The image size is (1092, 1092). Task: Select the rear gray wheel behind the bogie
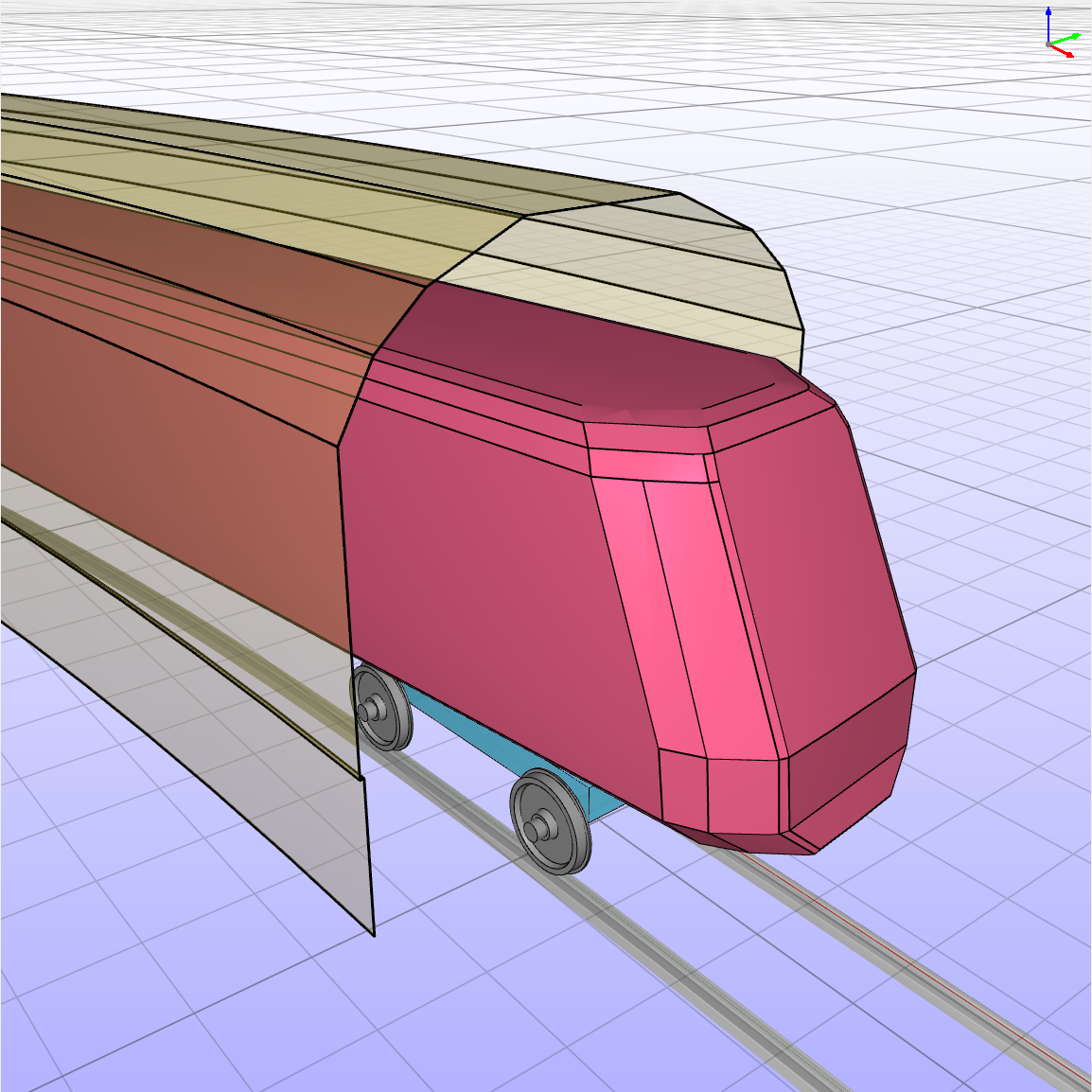(x=381, y=707)
